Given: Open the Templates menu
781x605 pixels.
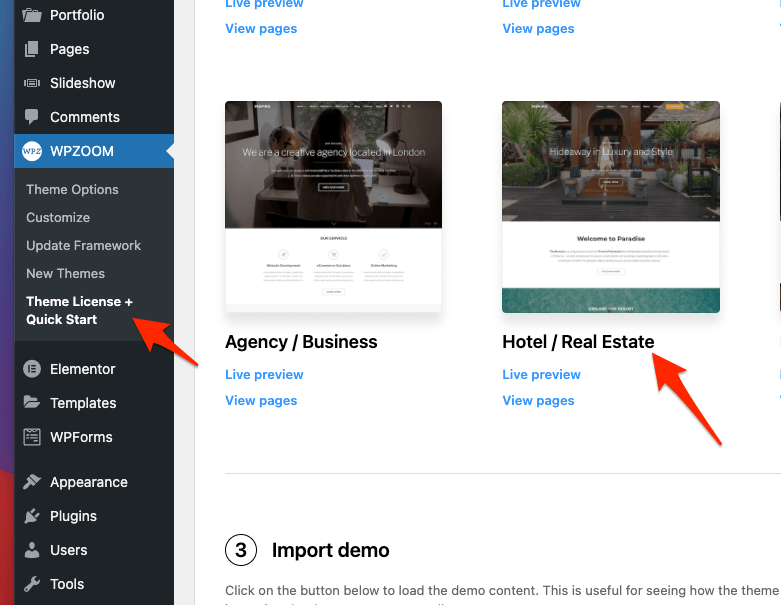Looking at the screenshot, I should [x=94, y=403].
